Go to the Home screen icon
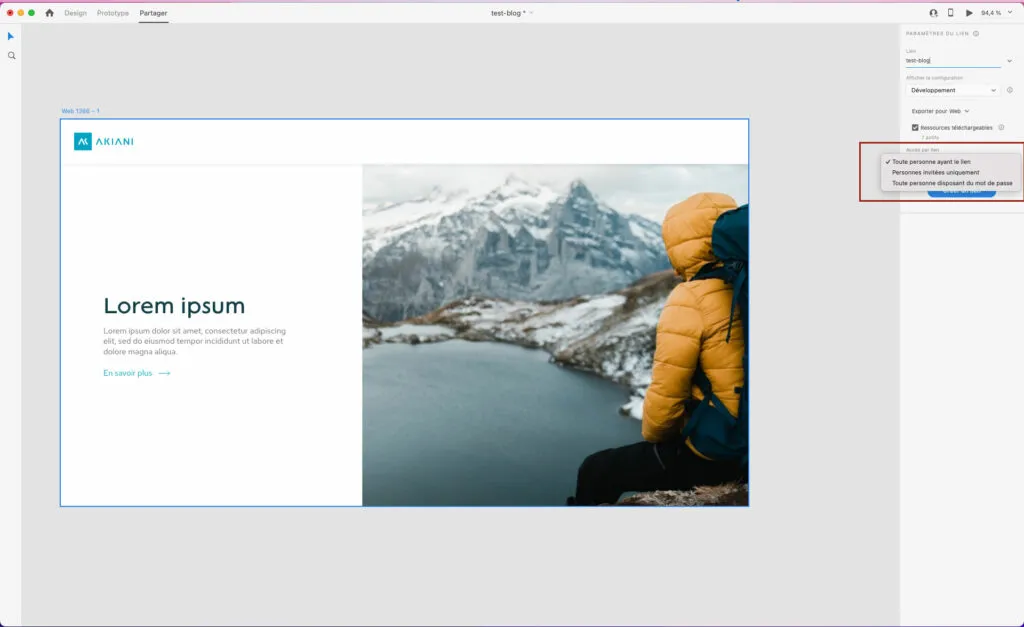Image resolution: width=1024 pixels, height=627 pixels. [50, 13]
